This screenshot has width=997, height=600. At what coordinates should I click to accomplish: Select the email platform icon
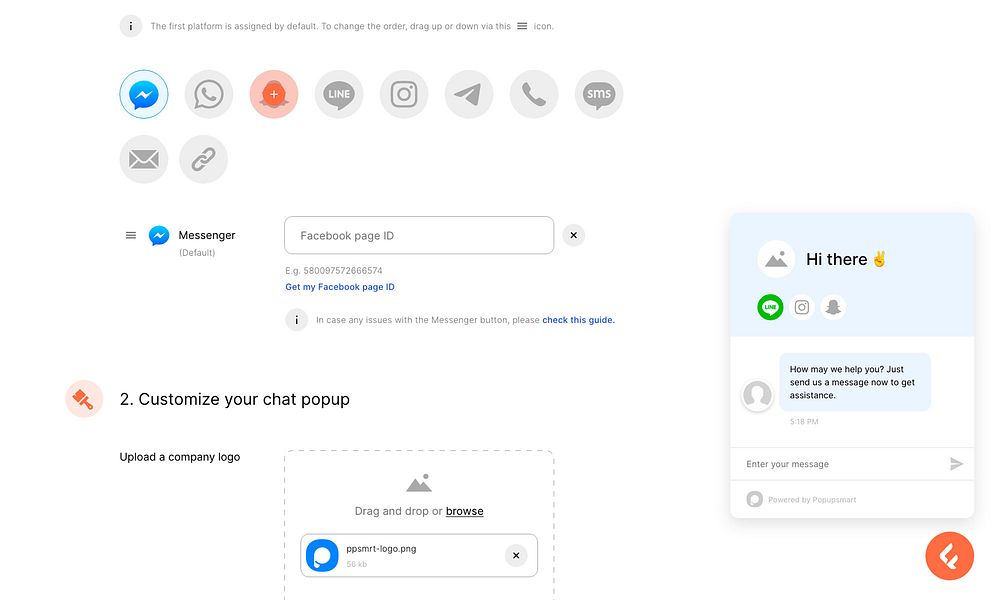click(x=143, y=158)
